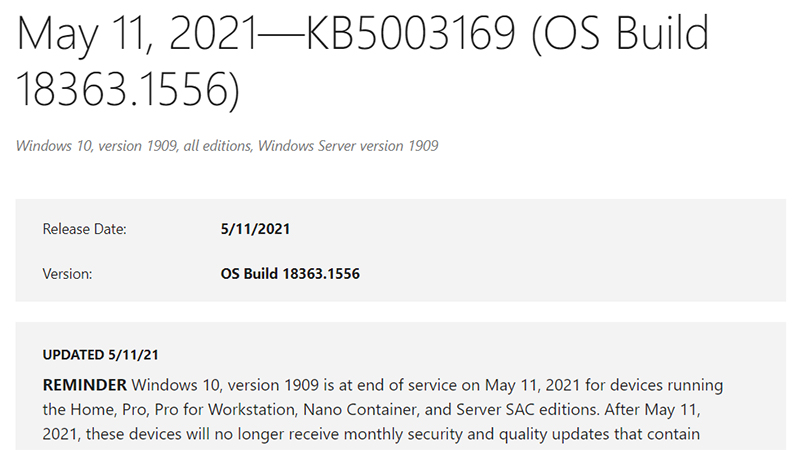Click the bold REMINDER word
The image size is (800, 450).
click(x=84, y=385)
